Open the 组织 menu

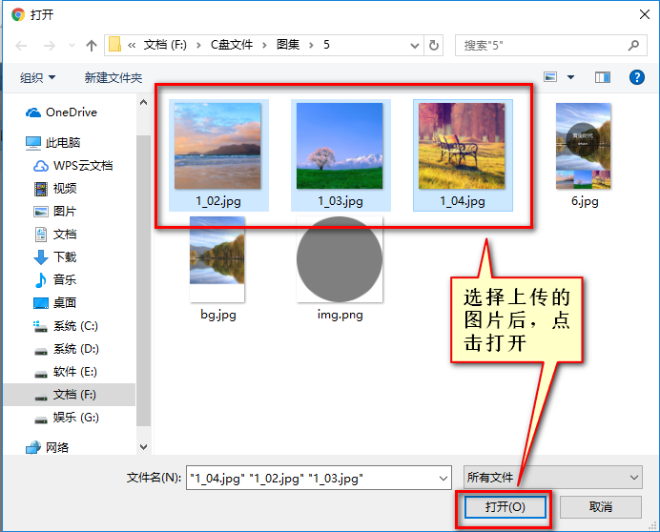tap(38, 77)
